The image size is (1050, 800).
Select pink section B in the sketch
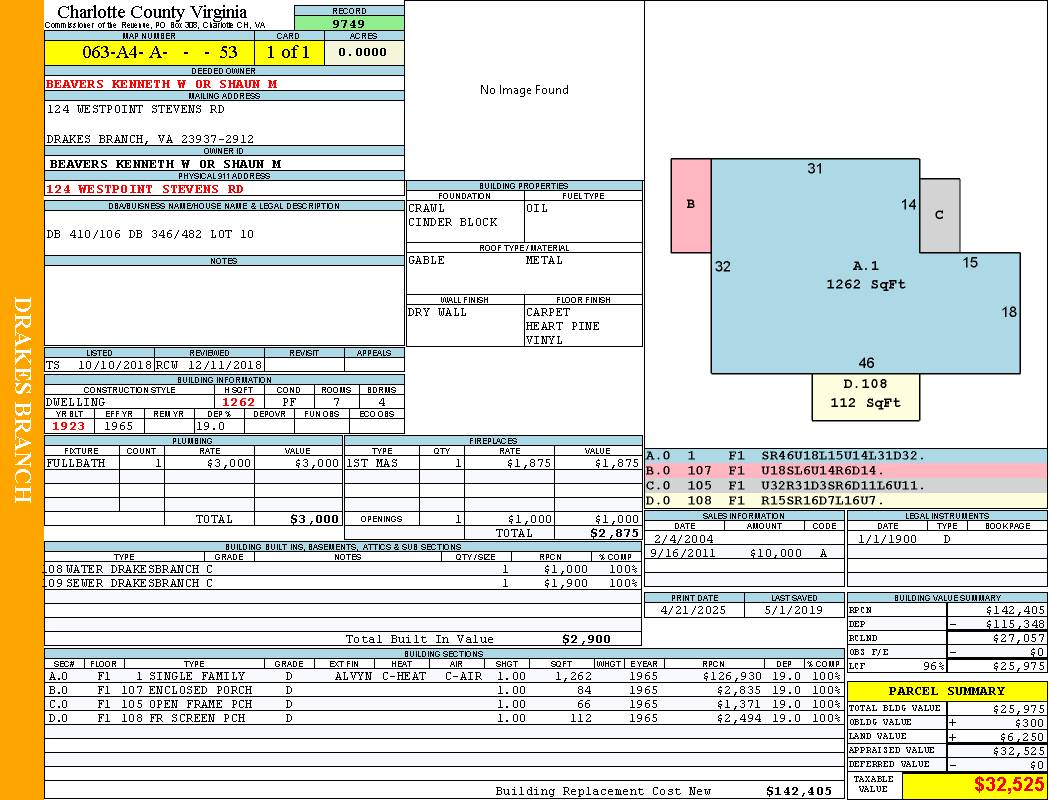tap(690, 205)
